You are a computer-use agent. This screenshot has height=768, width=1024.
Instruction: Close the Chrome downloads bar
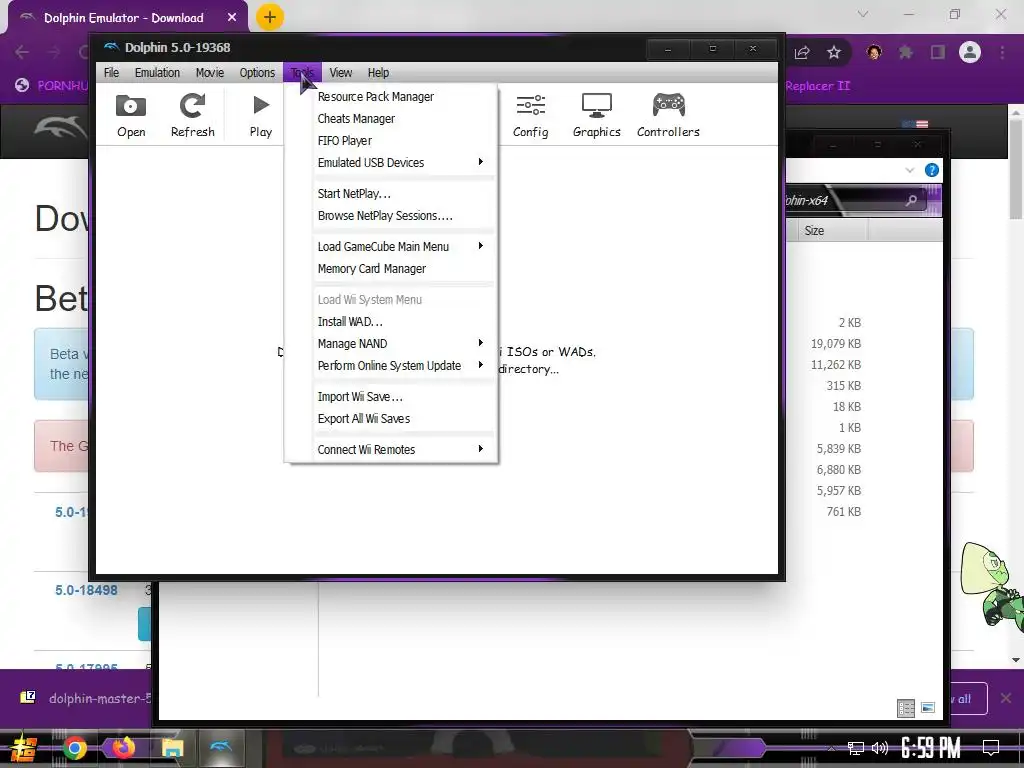click(1006, 698)
